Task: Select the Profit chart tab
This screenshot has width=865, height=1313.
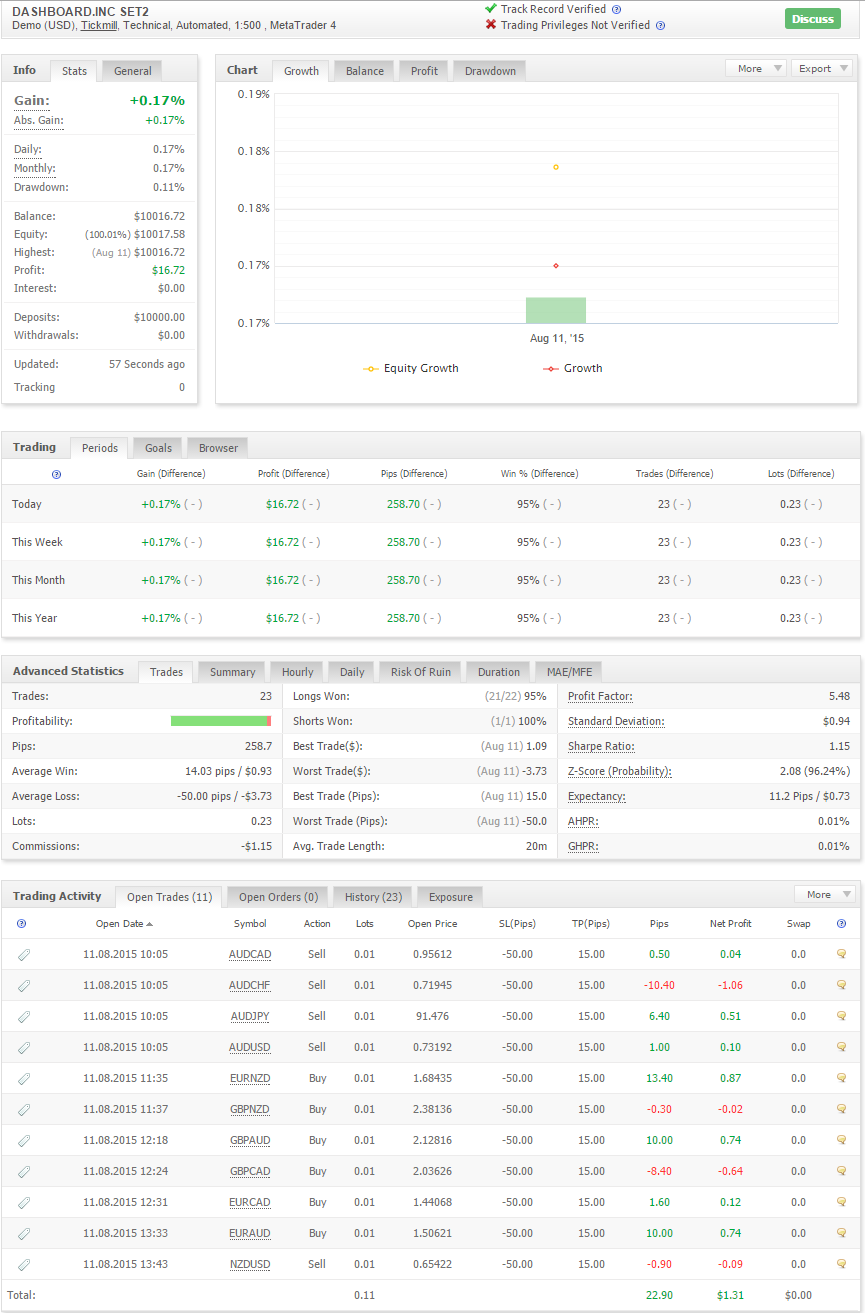Action: tap(424, 71)
